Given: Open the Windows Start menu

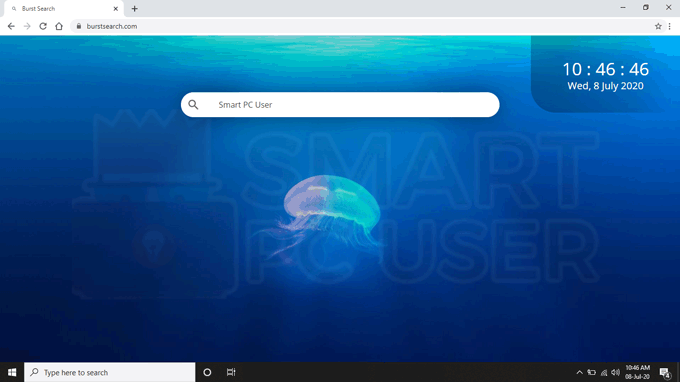Looking at the screenshot, I should click(12, 372).
